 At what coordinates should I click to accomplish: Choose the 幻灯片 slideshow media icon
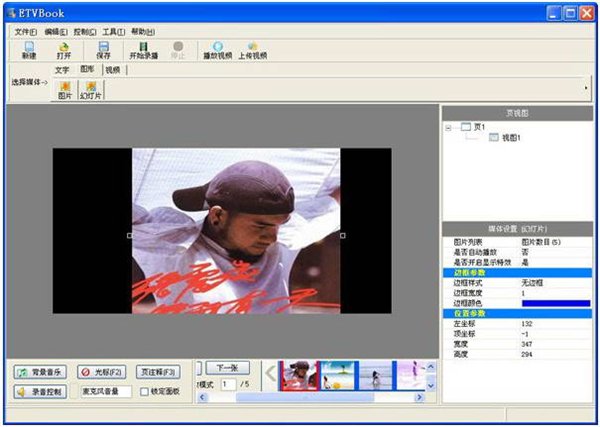coord(90,90)
